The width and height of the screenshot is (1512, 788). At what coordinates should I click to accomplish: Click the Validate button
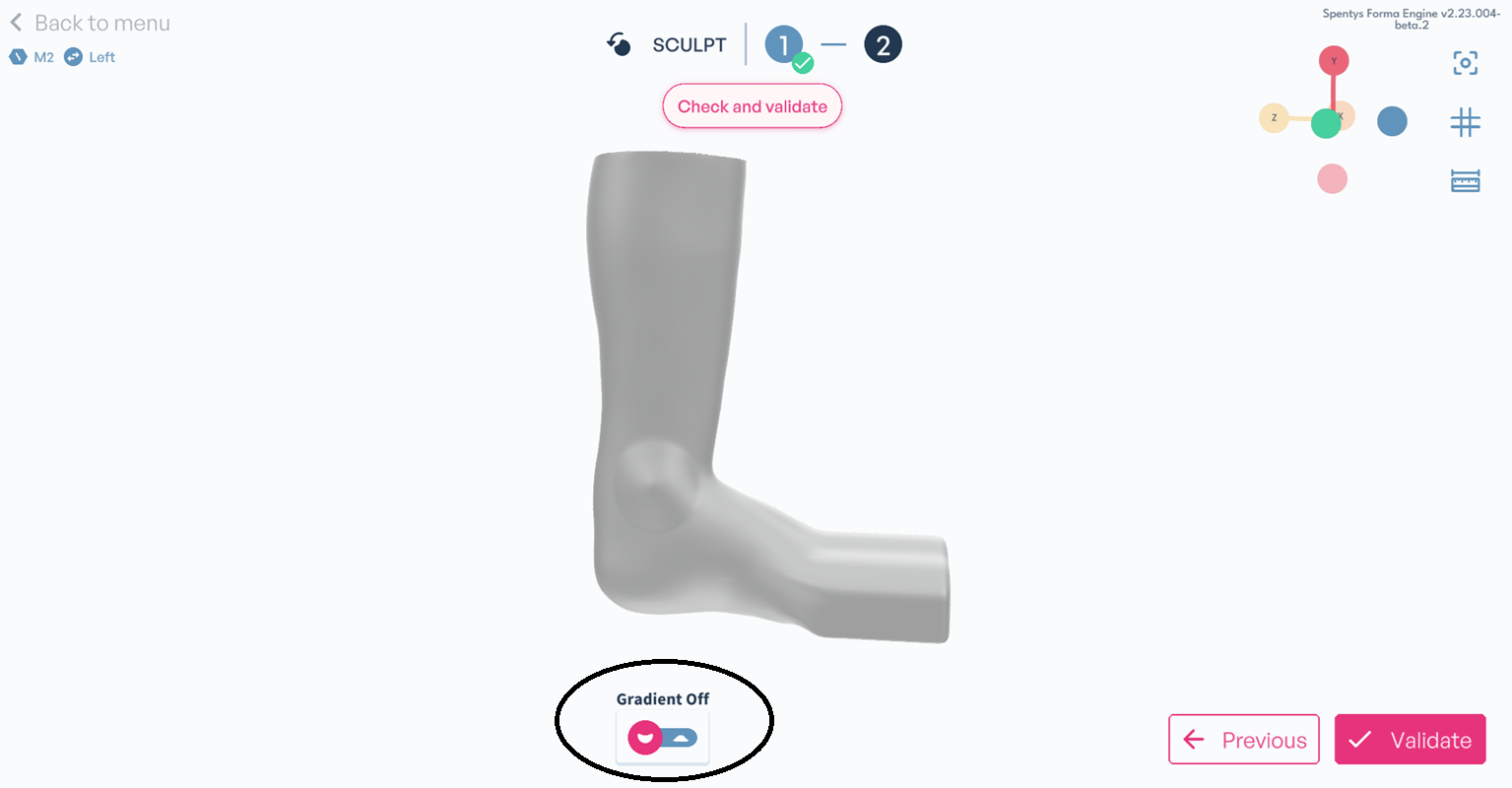tap(1411, 739)
